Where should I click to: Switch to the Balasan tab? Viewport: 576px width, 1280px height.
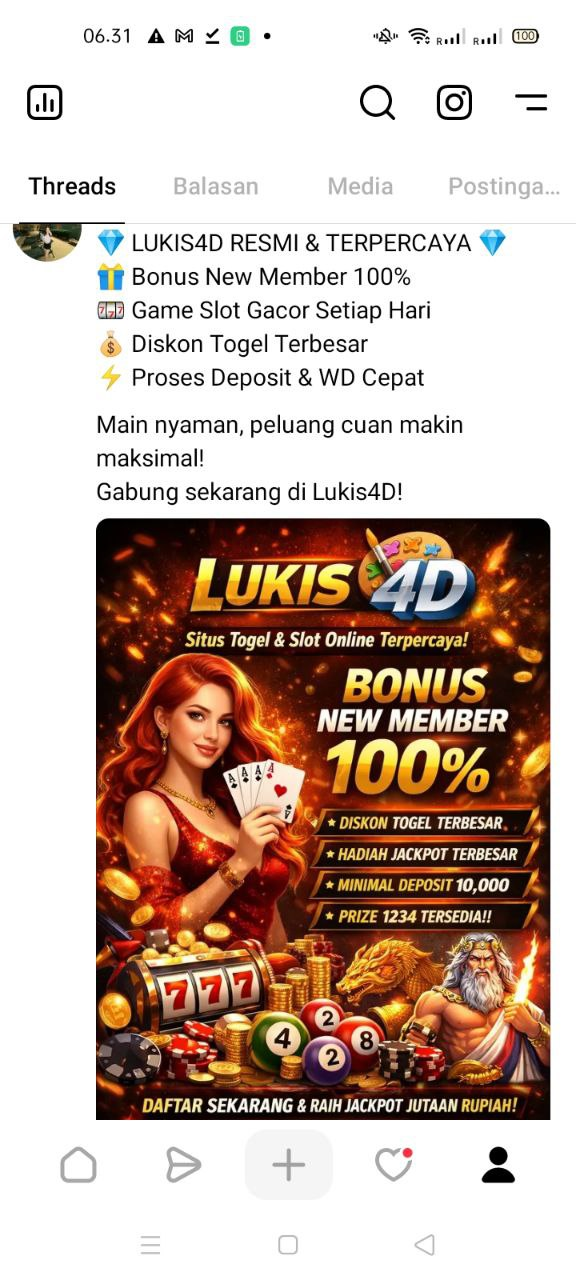click(216, 186)
